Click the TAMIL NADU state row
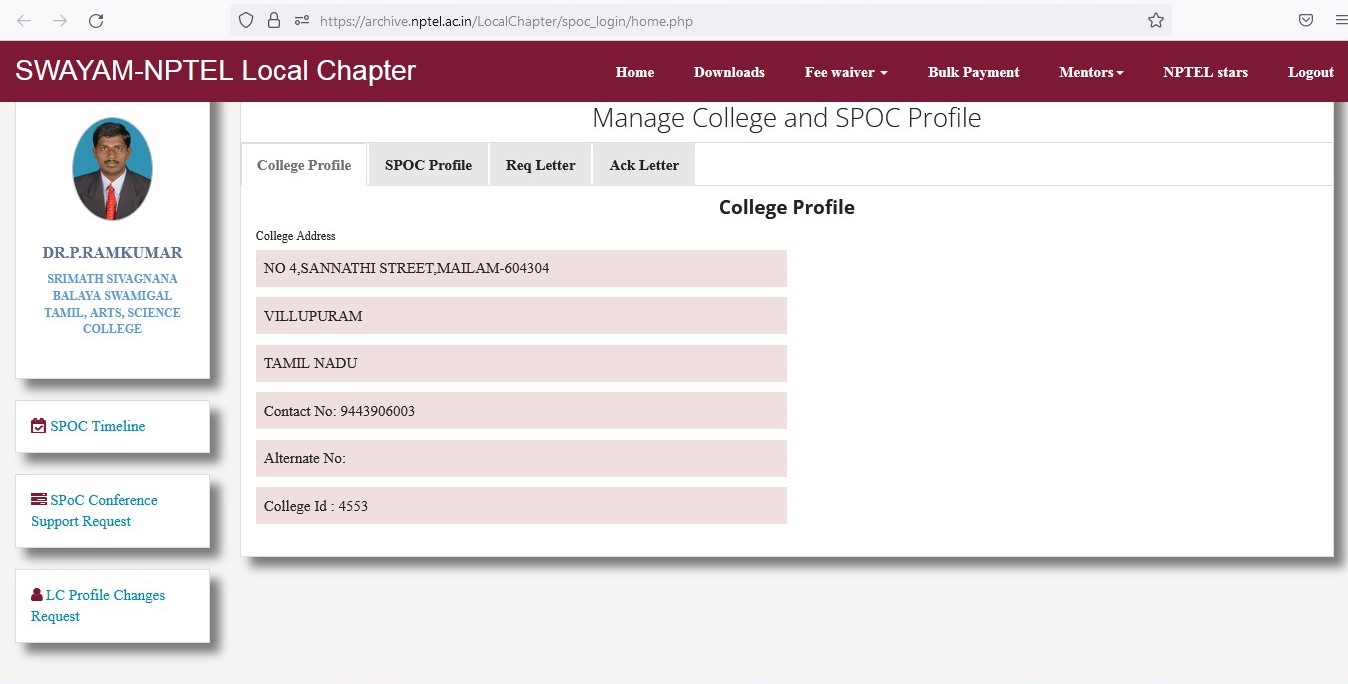This screenshot has height=684, width=1348. 521,363
